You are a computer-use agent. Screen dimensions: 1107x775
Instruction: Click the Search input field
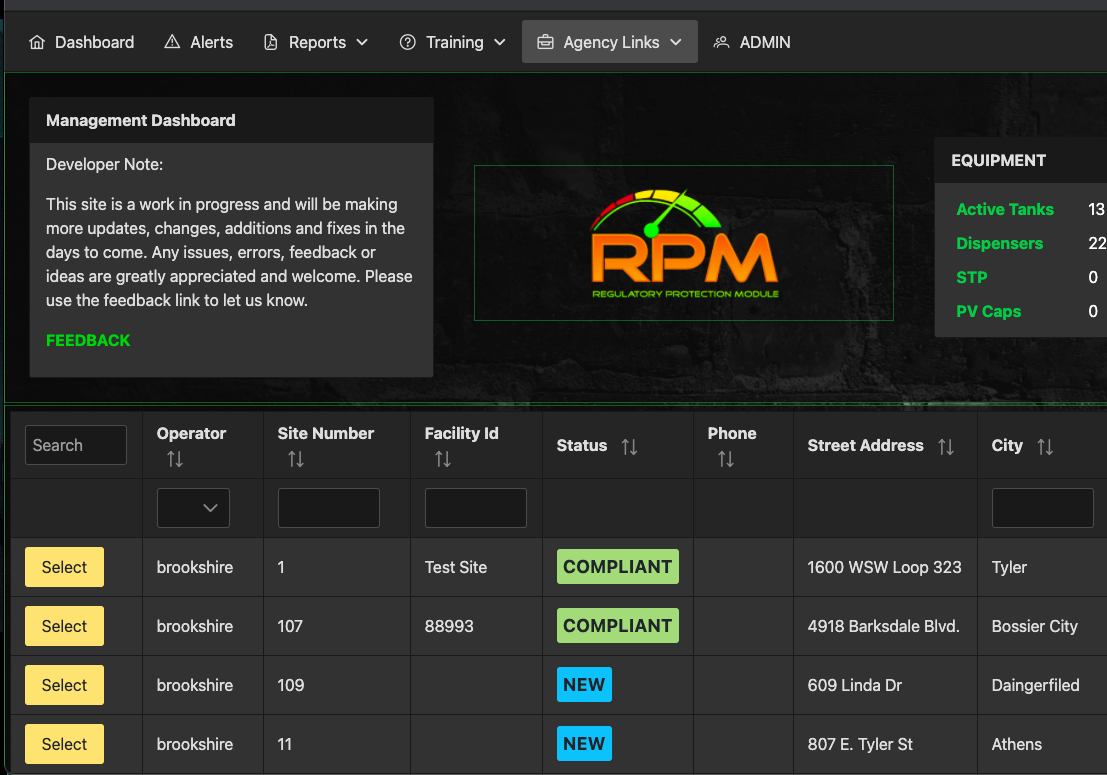[x=76, y=445]
